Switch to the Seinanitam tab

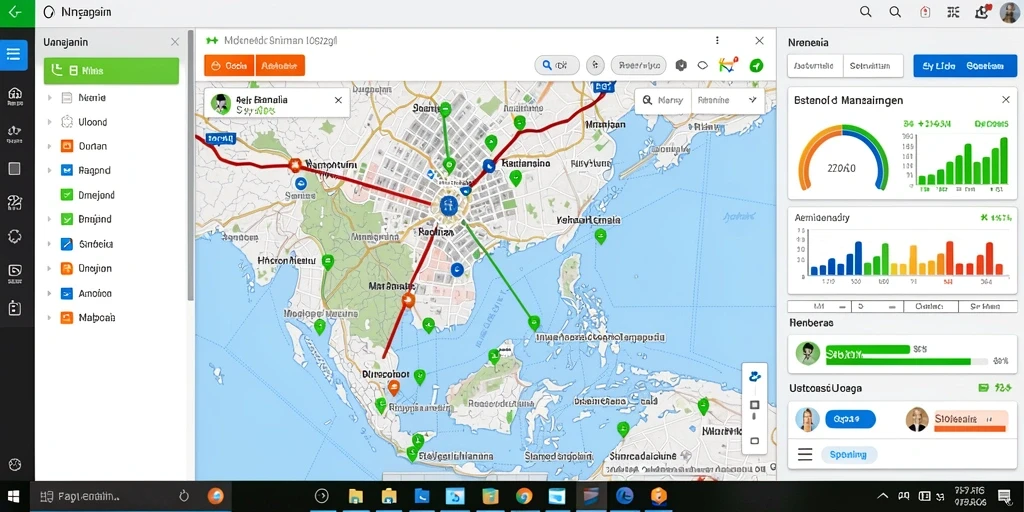(x=873, y=66)
